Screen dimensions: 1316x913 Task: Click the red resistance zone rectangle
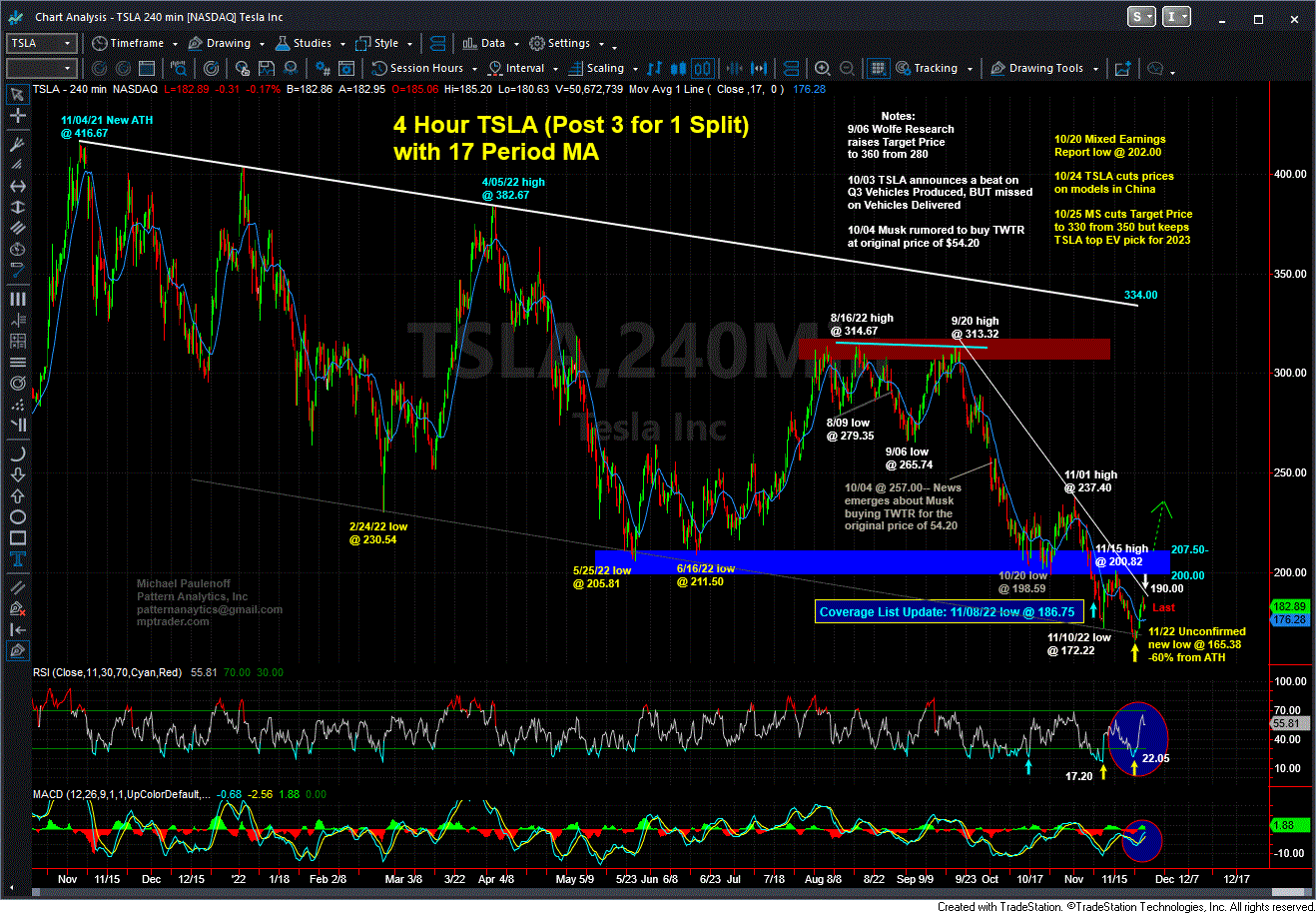pos(954,349)
